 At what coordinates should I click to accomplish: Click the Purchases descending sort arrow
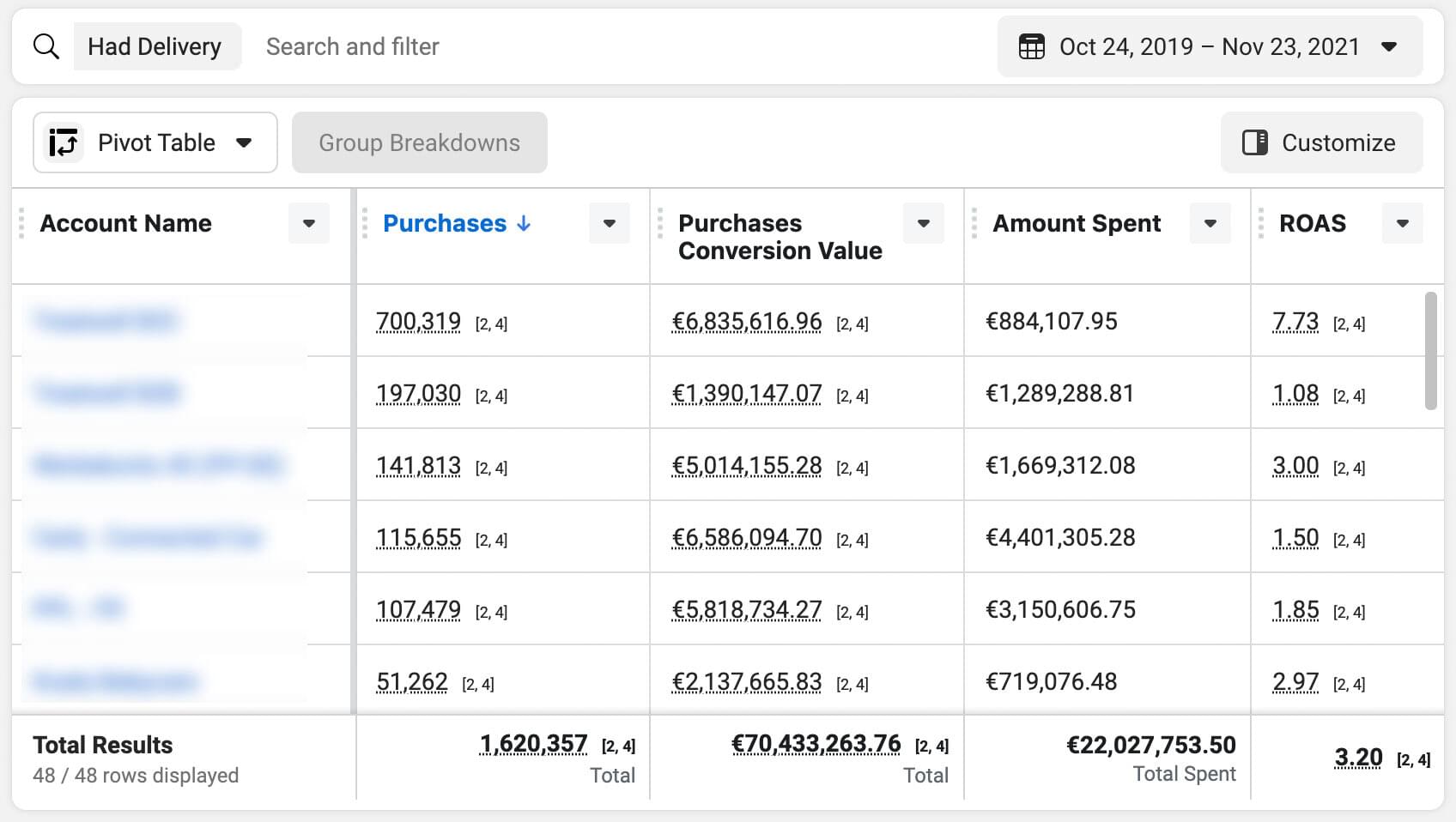(524, 223)
